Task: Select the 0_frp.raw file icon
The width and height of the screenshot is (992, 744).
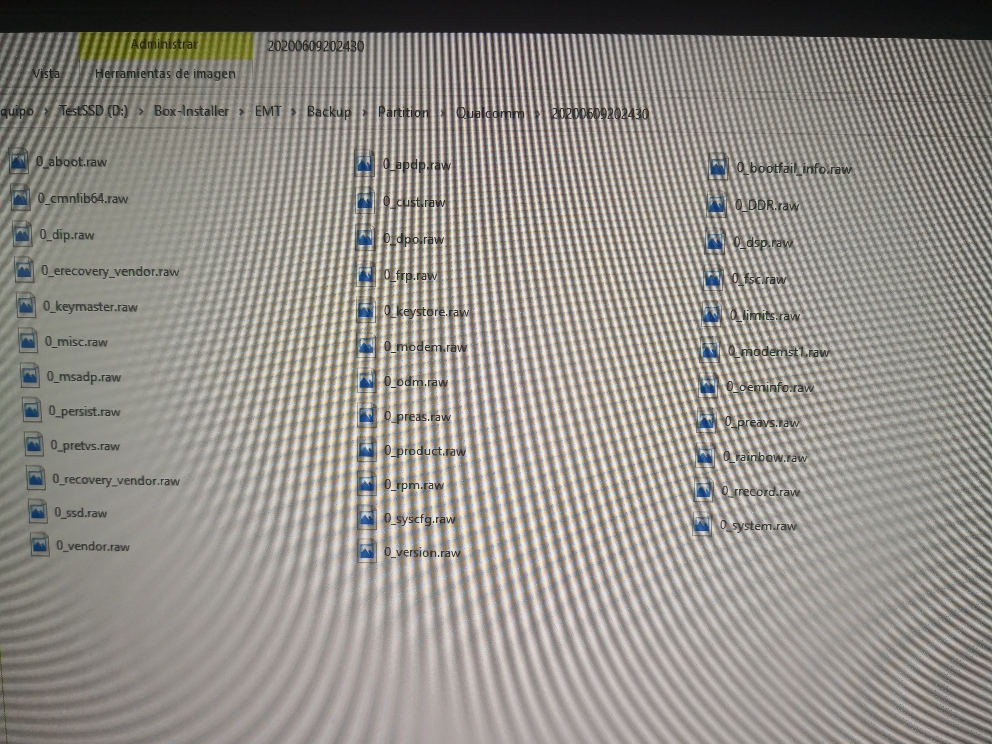Action: pos(366,275)
